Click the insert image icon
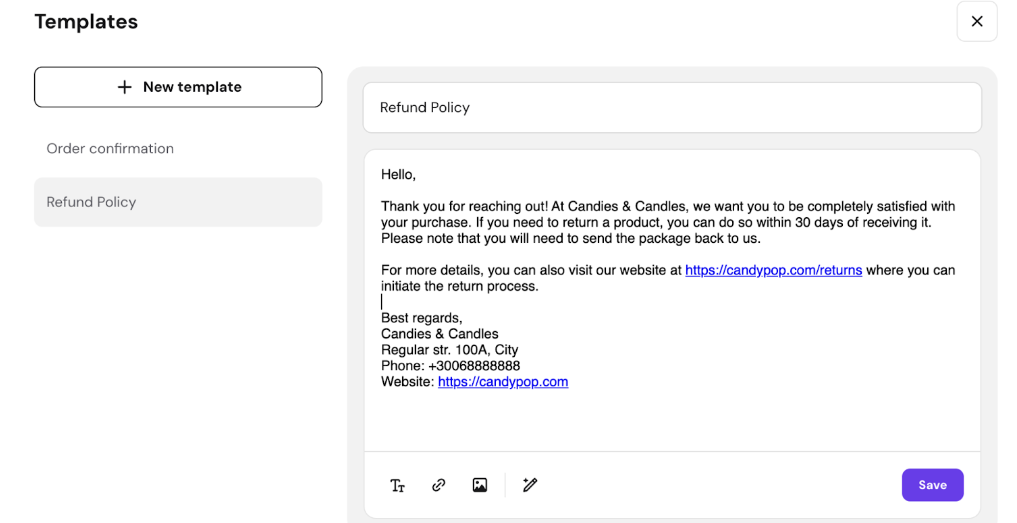This screenshot has height=523, width=1017. 480,485
